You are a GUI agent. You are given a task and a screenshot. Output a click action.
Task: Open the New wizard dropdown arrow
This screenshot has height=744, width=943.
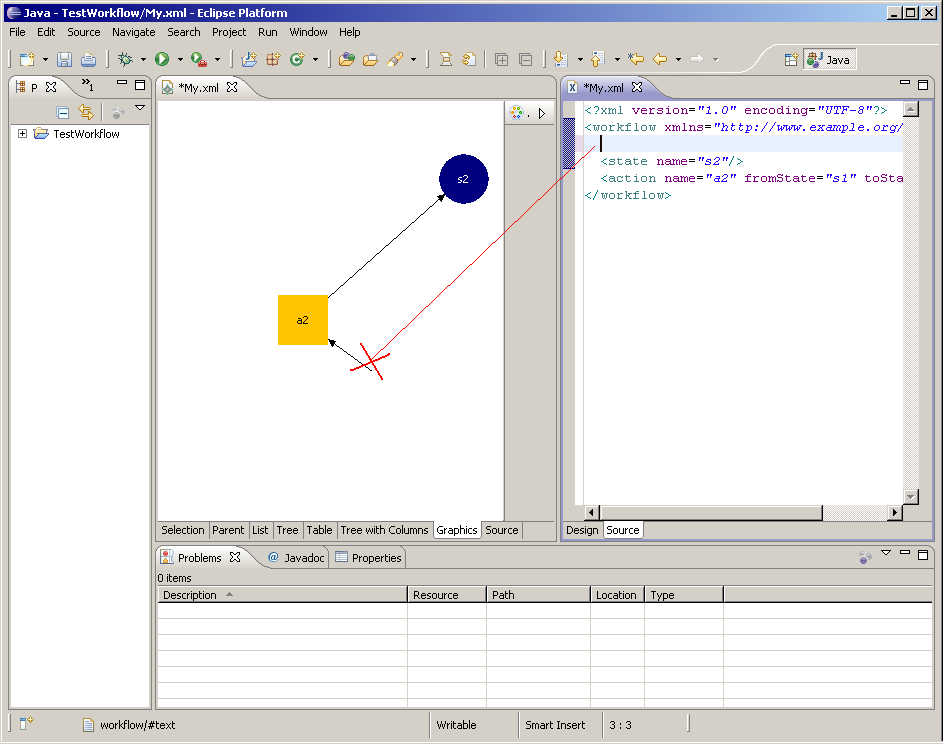(x=44, y=60)
